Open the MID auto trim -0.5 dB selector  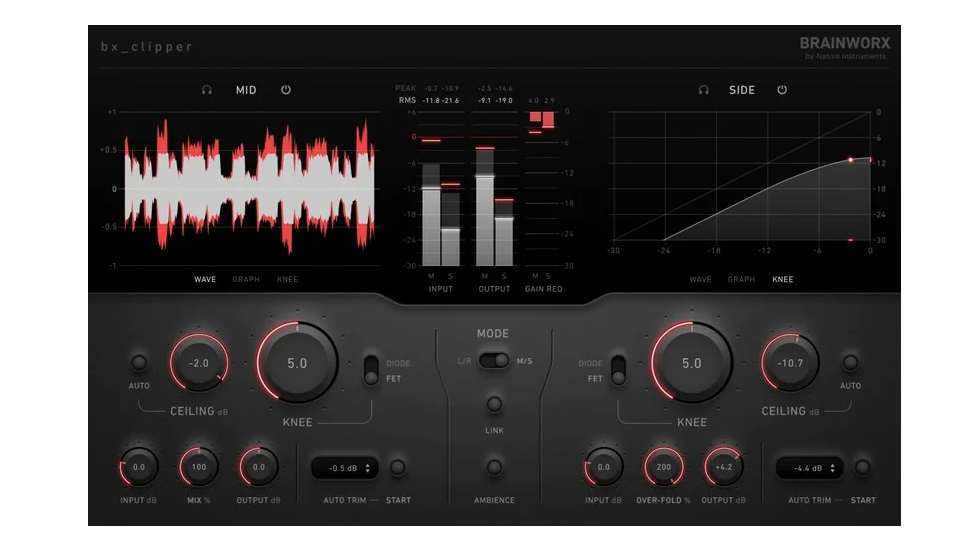tap(345, 468)
